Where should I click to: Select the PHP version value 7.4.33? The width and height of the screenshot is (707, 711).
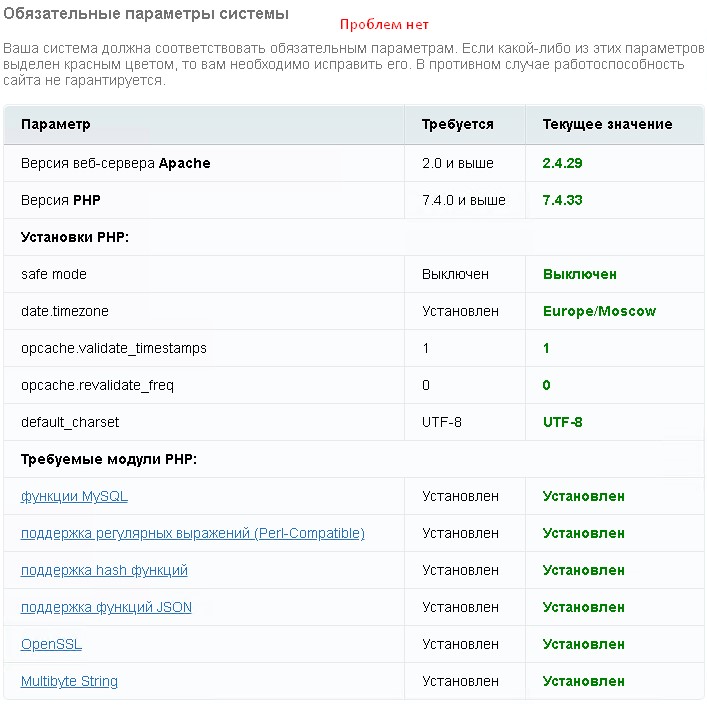pyautogui.click(x=563, y=200)
